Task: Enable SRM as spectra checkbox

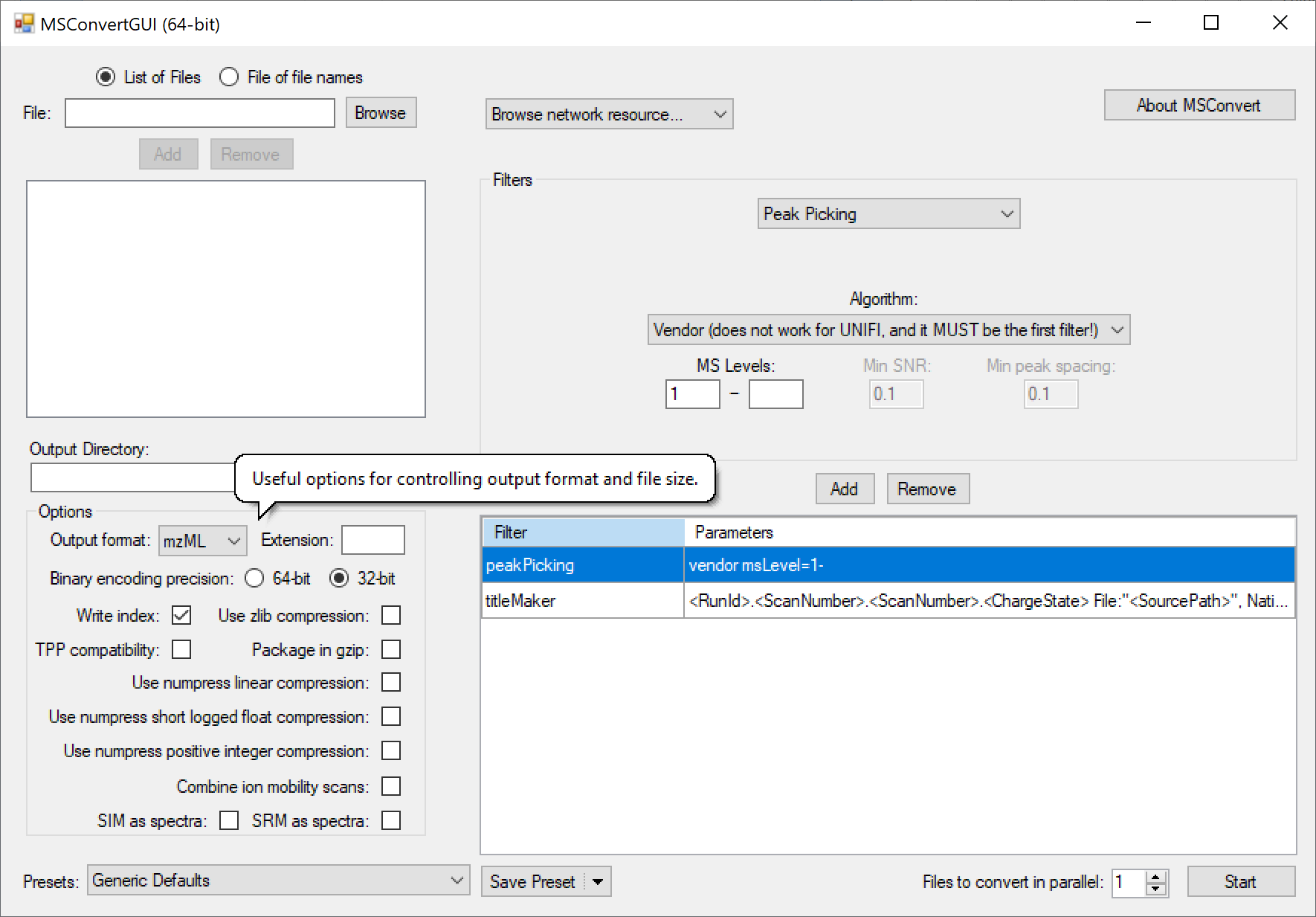Action: pyautogui.click(x=391, y=820)
